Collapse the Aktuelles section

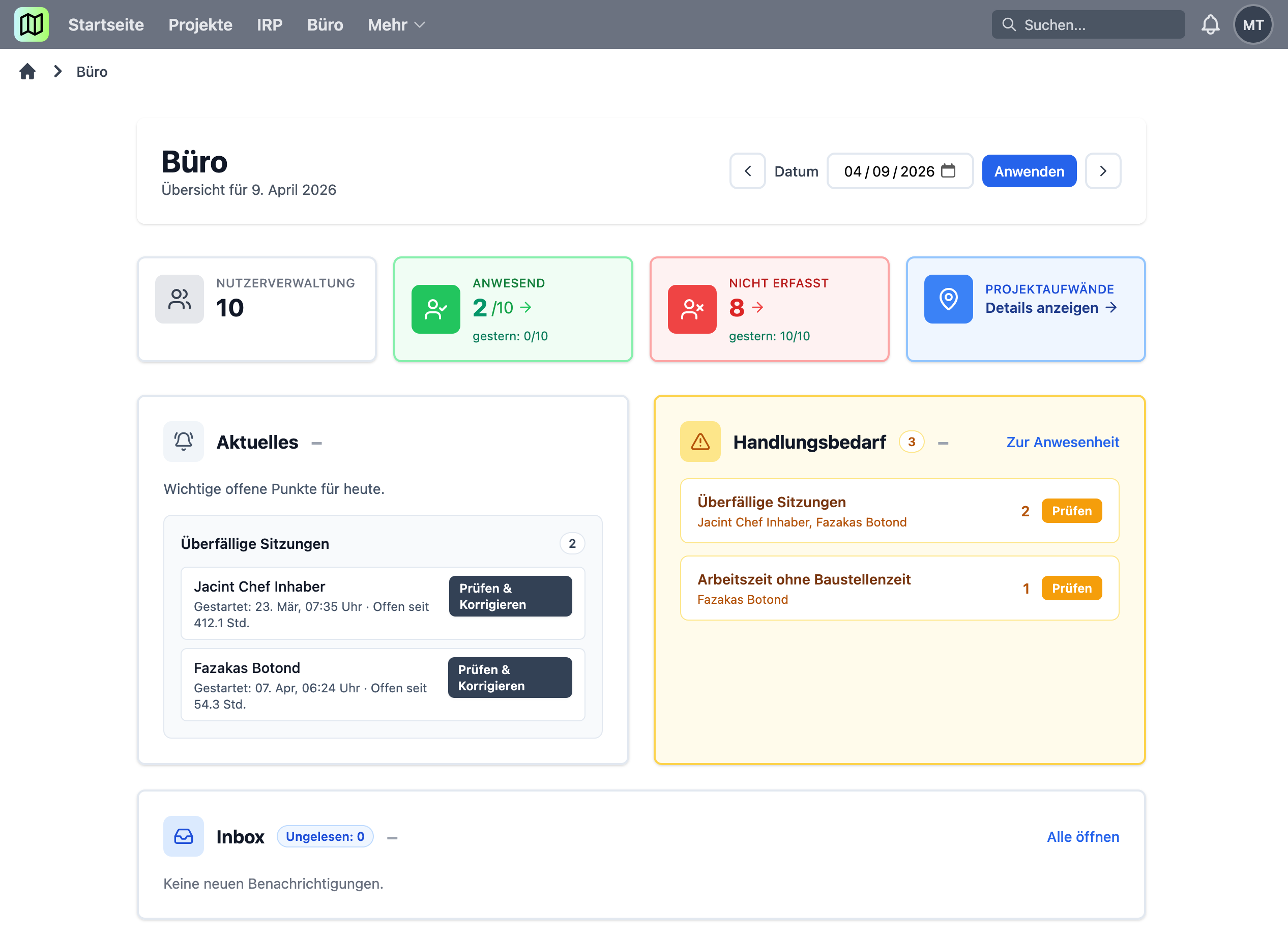317,443
